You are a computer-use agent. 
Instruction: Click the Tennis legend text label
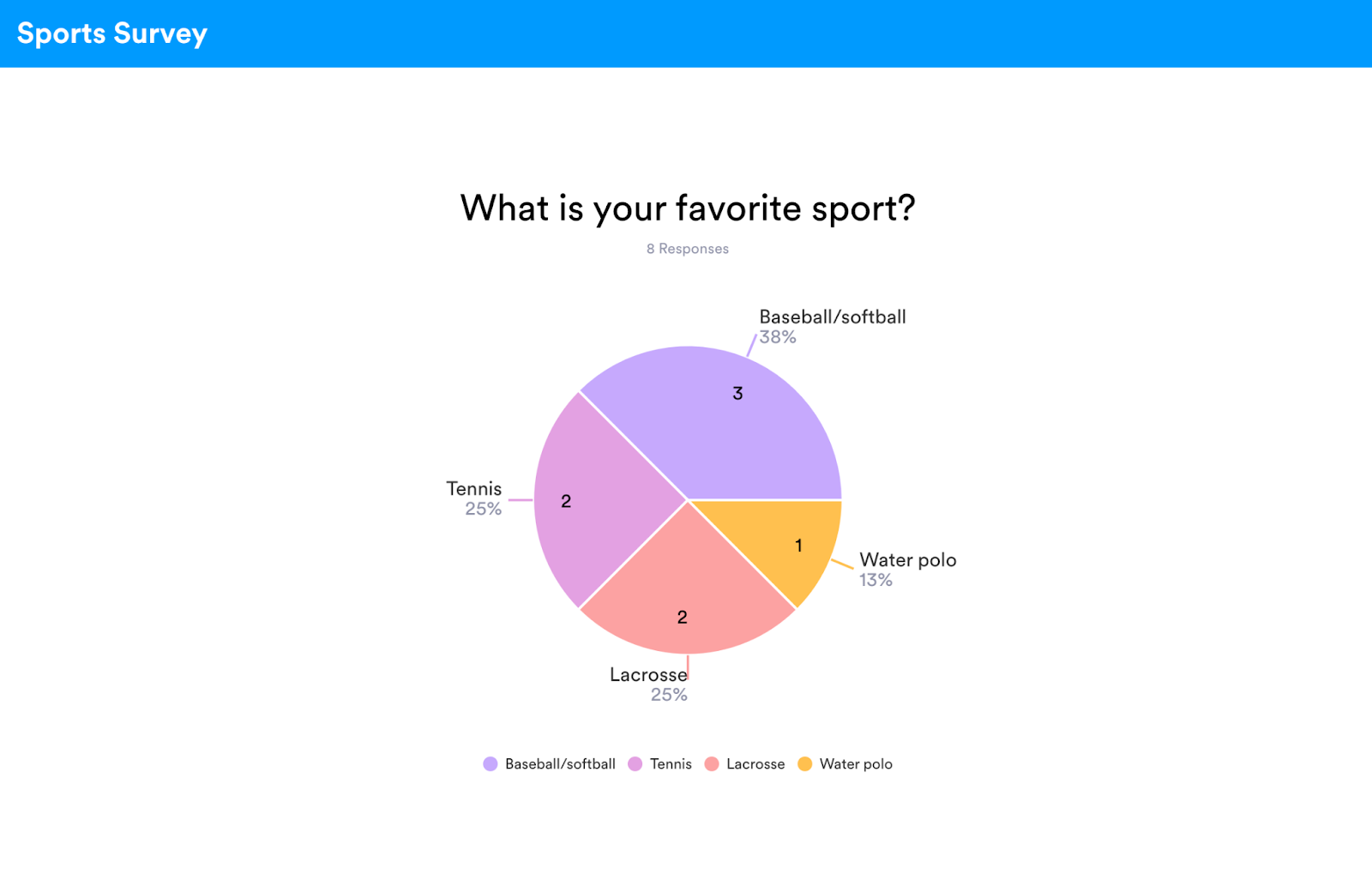(x=671, y=764)
